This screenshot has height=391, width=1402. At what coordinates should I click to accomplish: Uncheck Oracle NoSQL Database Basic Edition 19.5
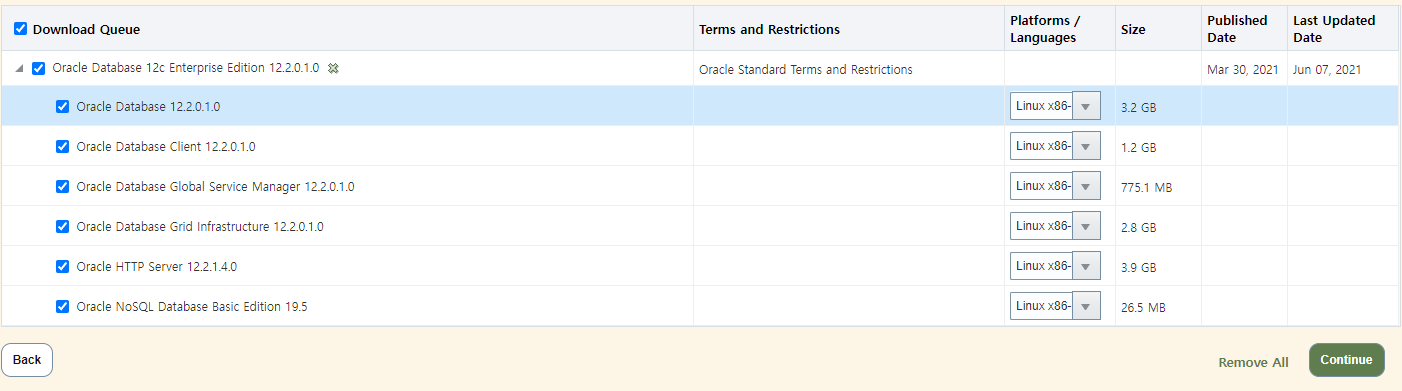[x=63, y=306]
